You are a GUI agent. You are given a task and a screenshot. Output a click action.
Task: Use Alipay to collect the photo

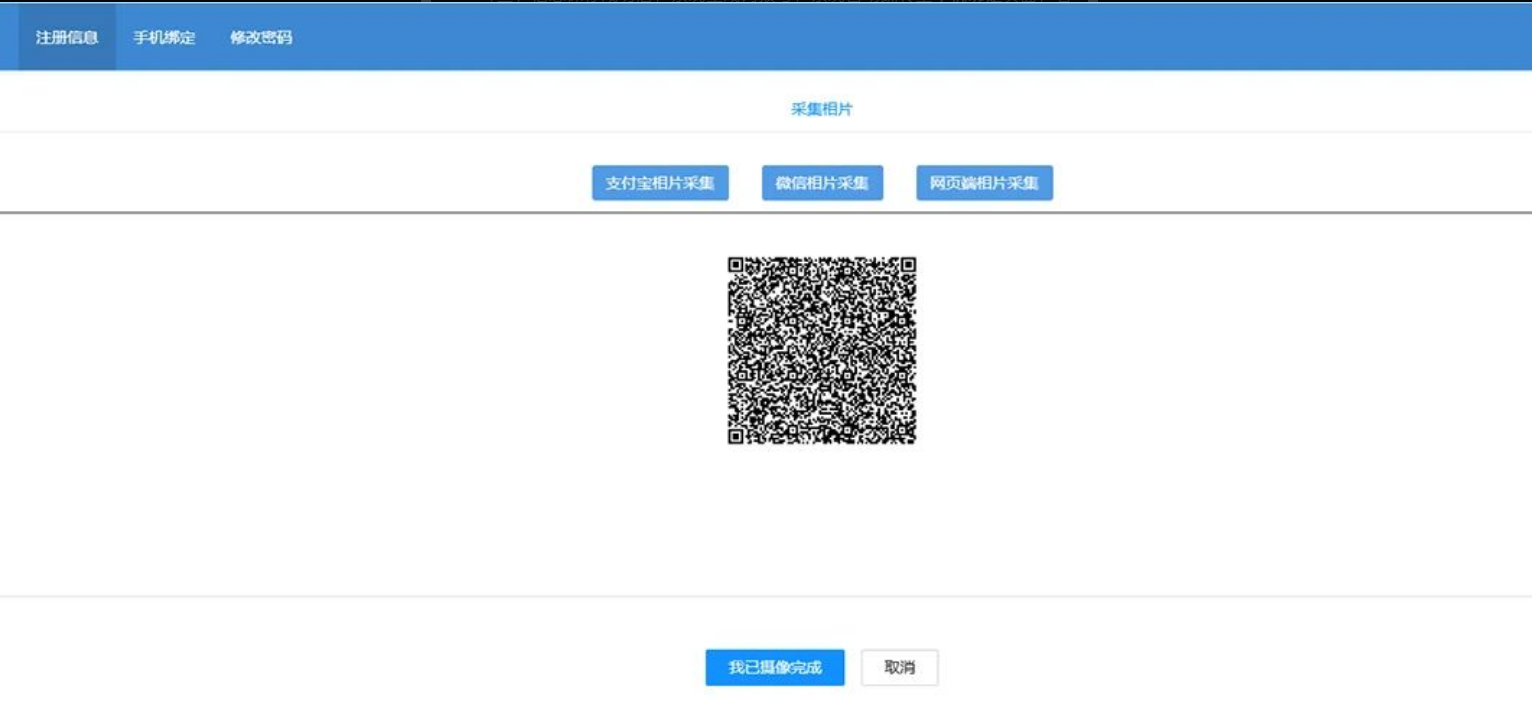[x=660, y=183]
